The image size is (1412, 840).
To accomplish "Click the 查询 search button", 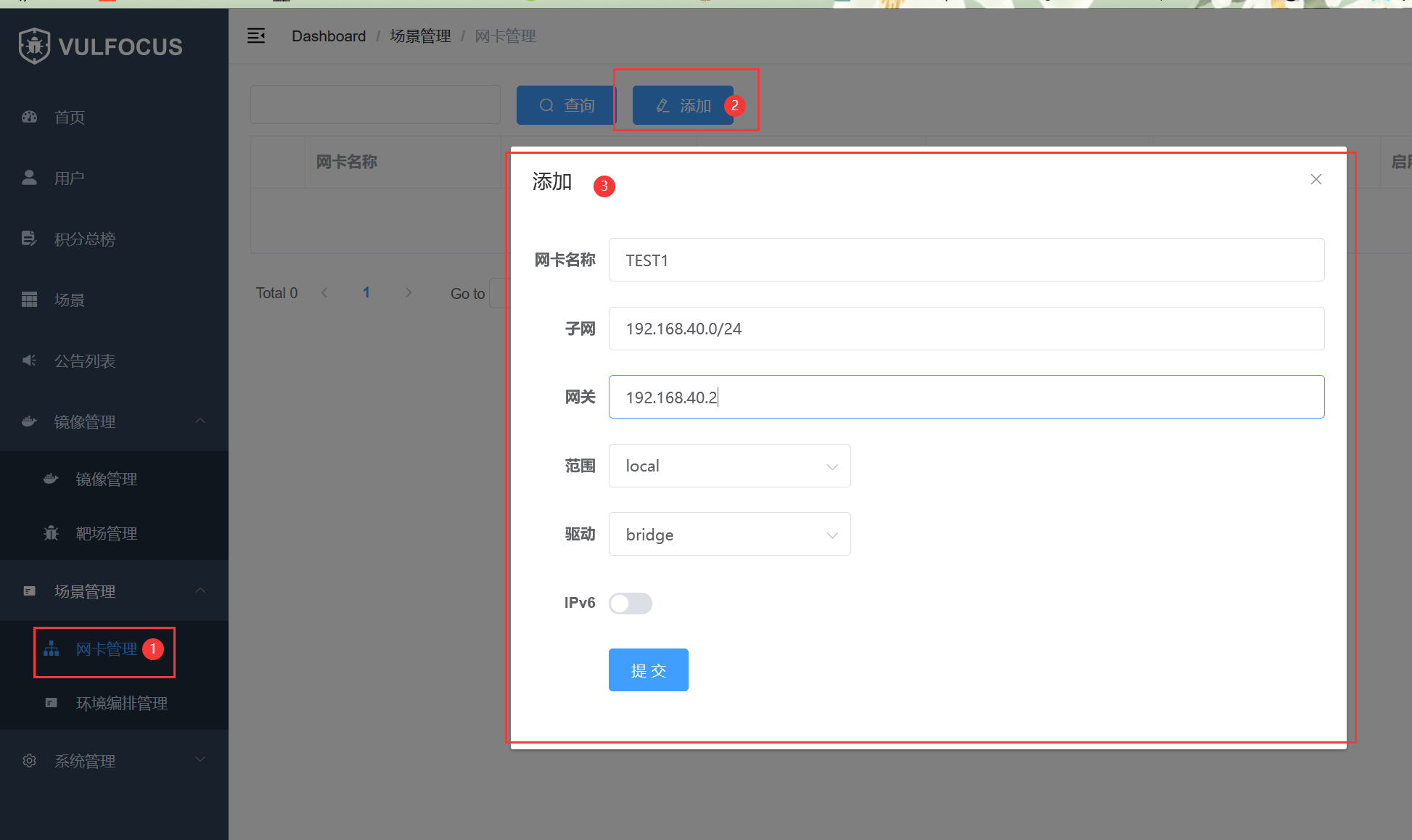I will [x=566, y=105].
